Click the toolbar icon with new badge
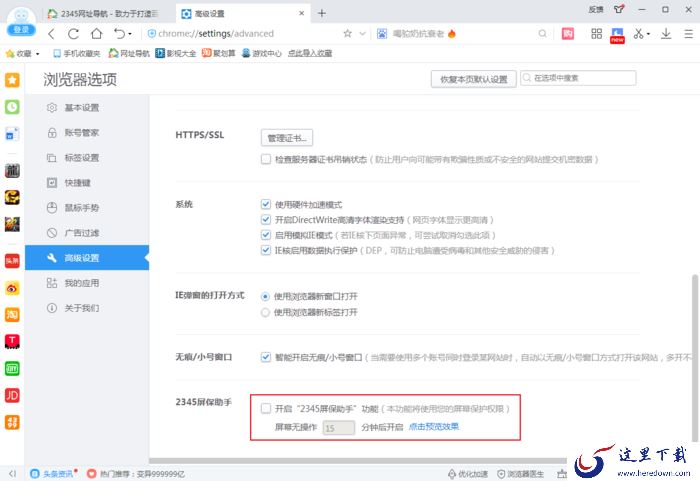This screenshot has width=700, height=481. (617, 35)
